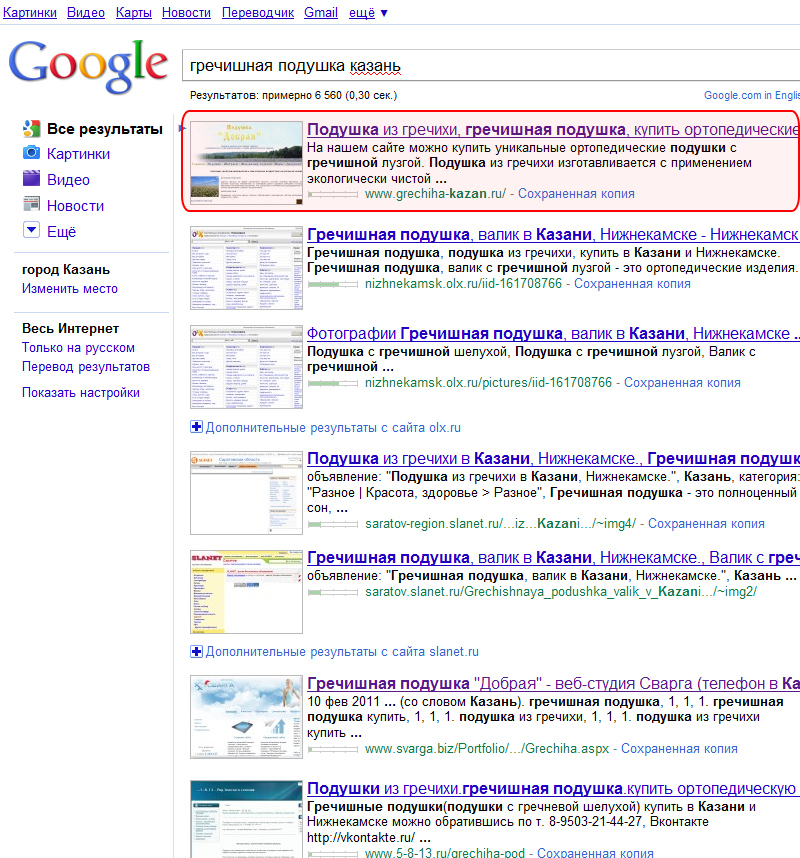
Task: Open result Фотографии Гречишная подушка
Action: pos(553,334)
